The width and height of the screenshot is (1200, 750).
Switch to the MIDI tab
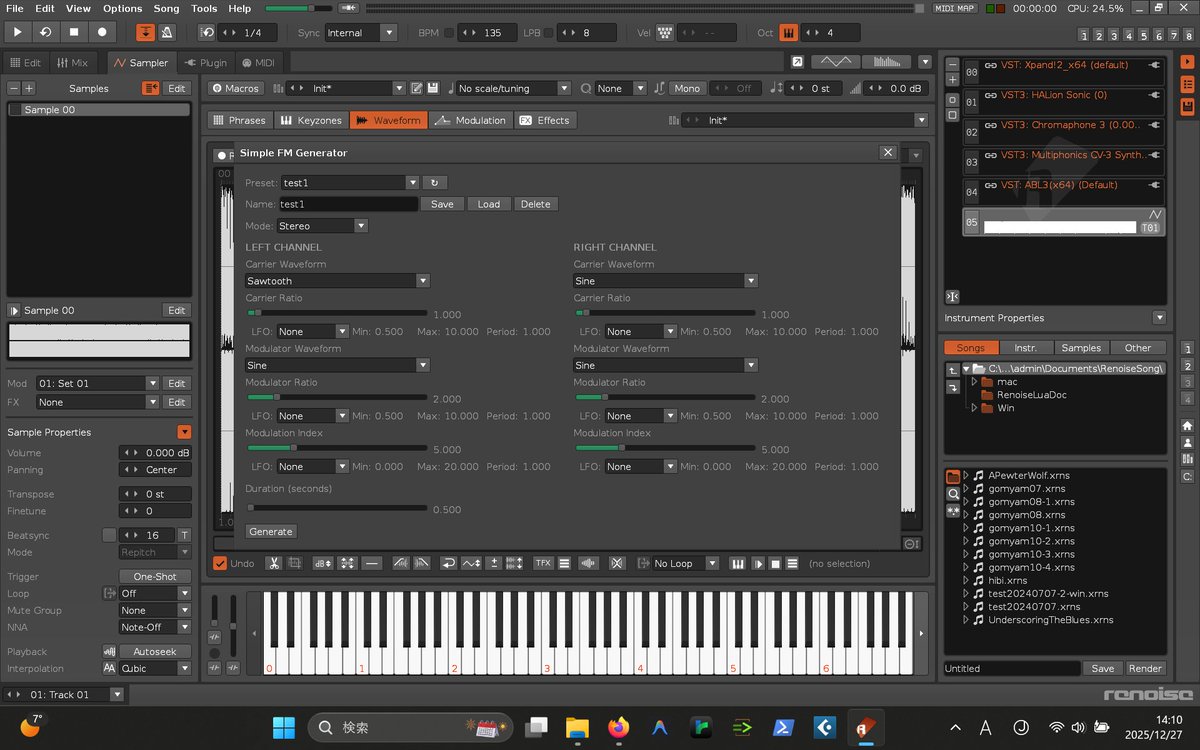[x=257, y=62]
